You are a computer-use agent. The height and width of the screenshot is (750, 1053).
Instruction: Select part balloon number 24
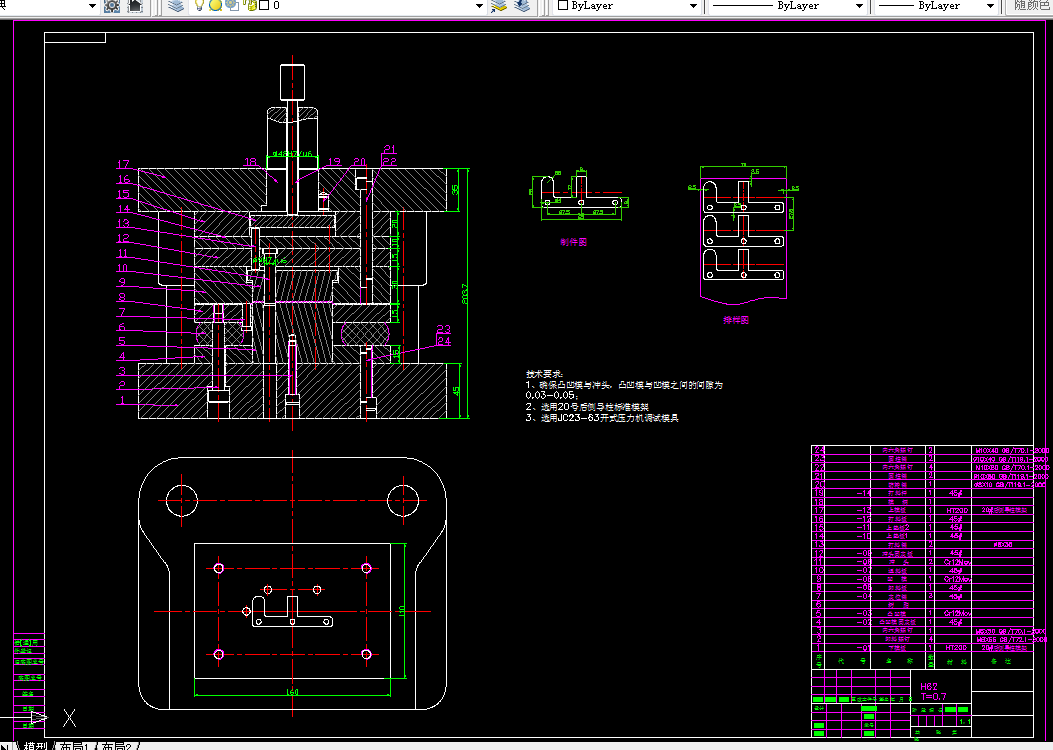pos(444,341)
